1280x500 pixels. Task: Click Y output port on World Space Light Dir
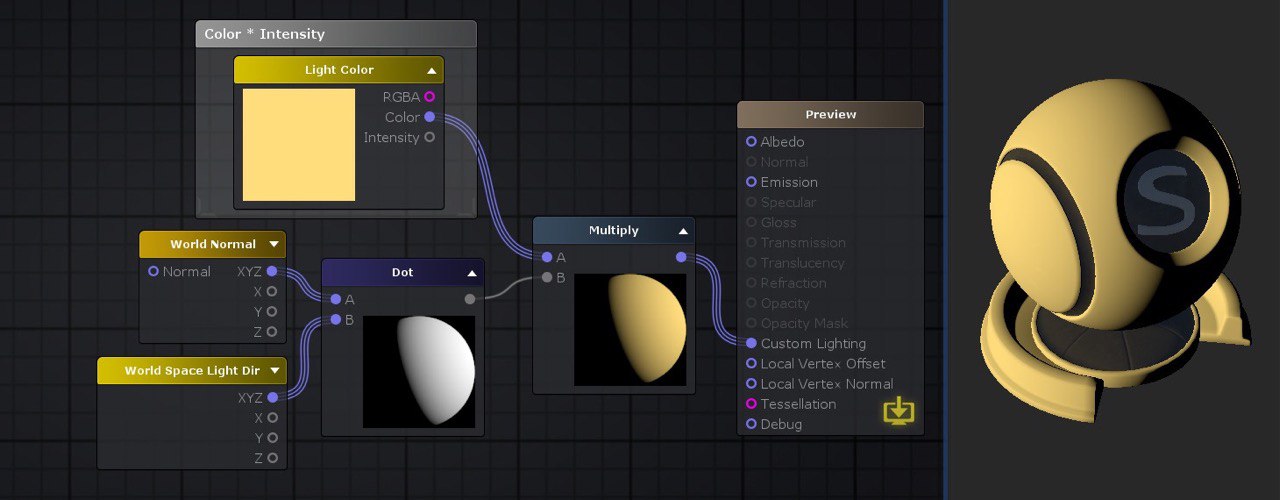(x=272, y=437)
